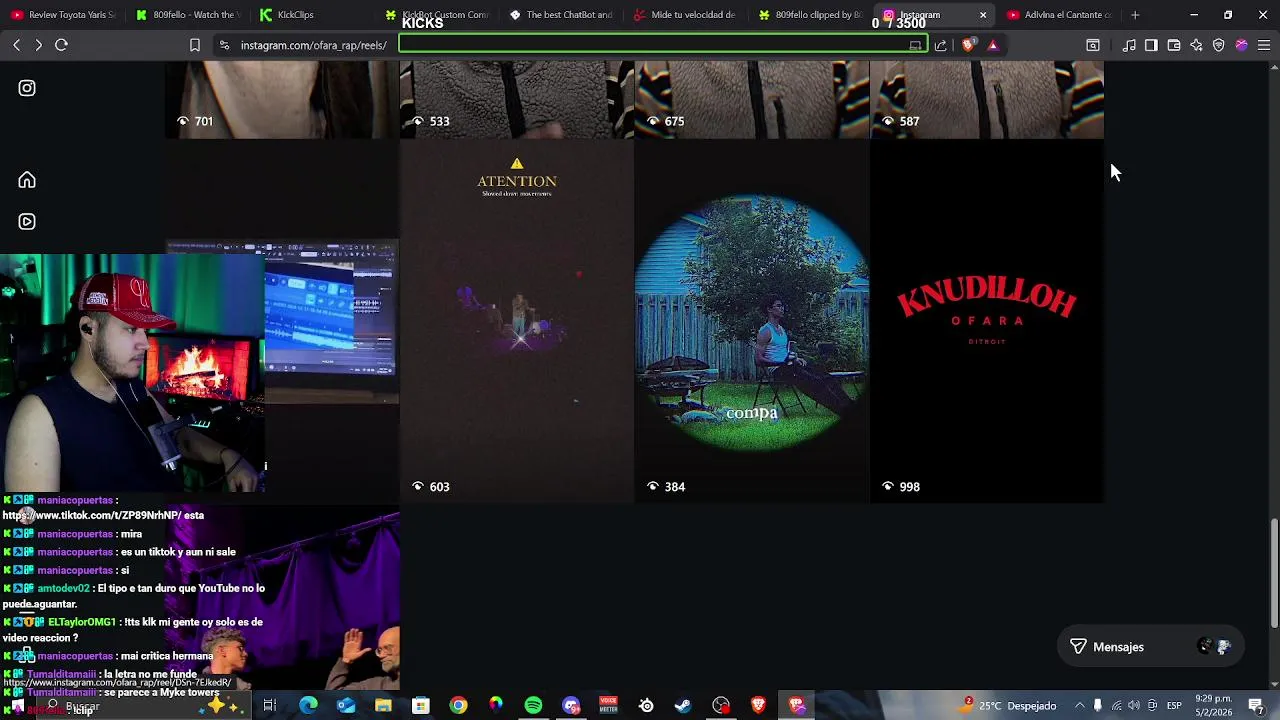Close the Instagram tab

click(983, 15)
